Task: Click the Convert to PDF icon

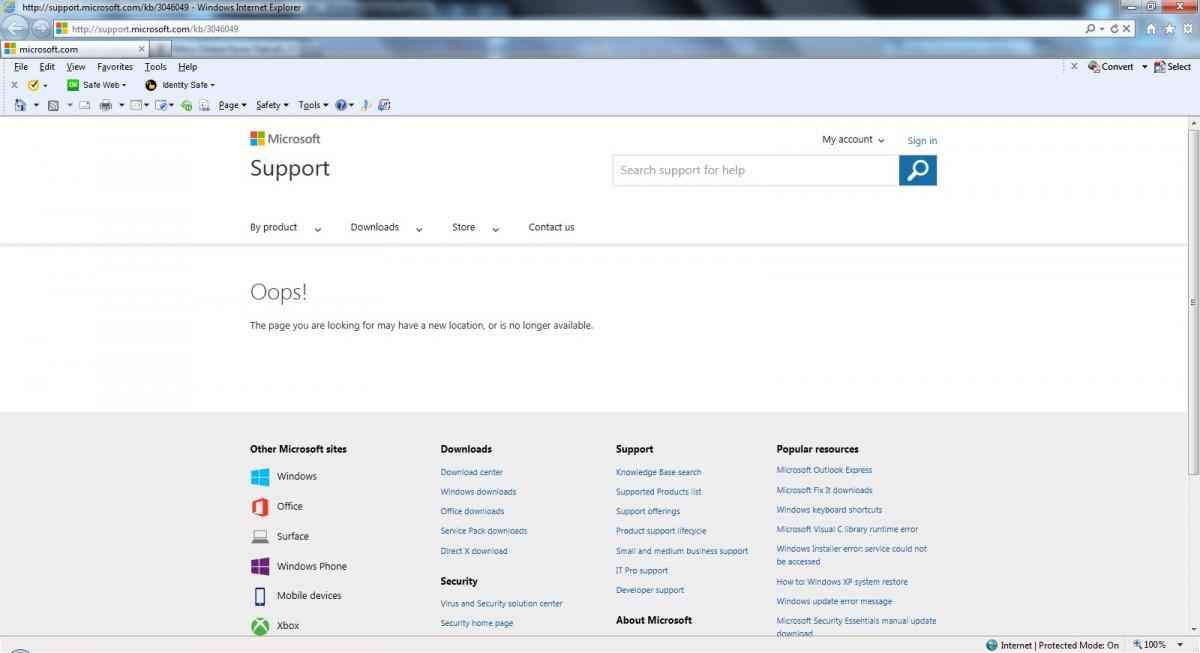Action: [1094, 67]
